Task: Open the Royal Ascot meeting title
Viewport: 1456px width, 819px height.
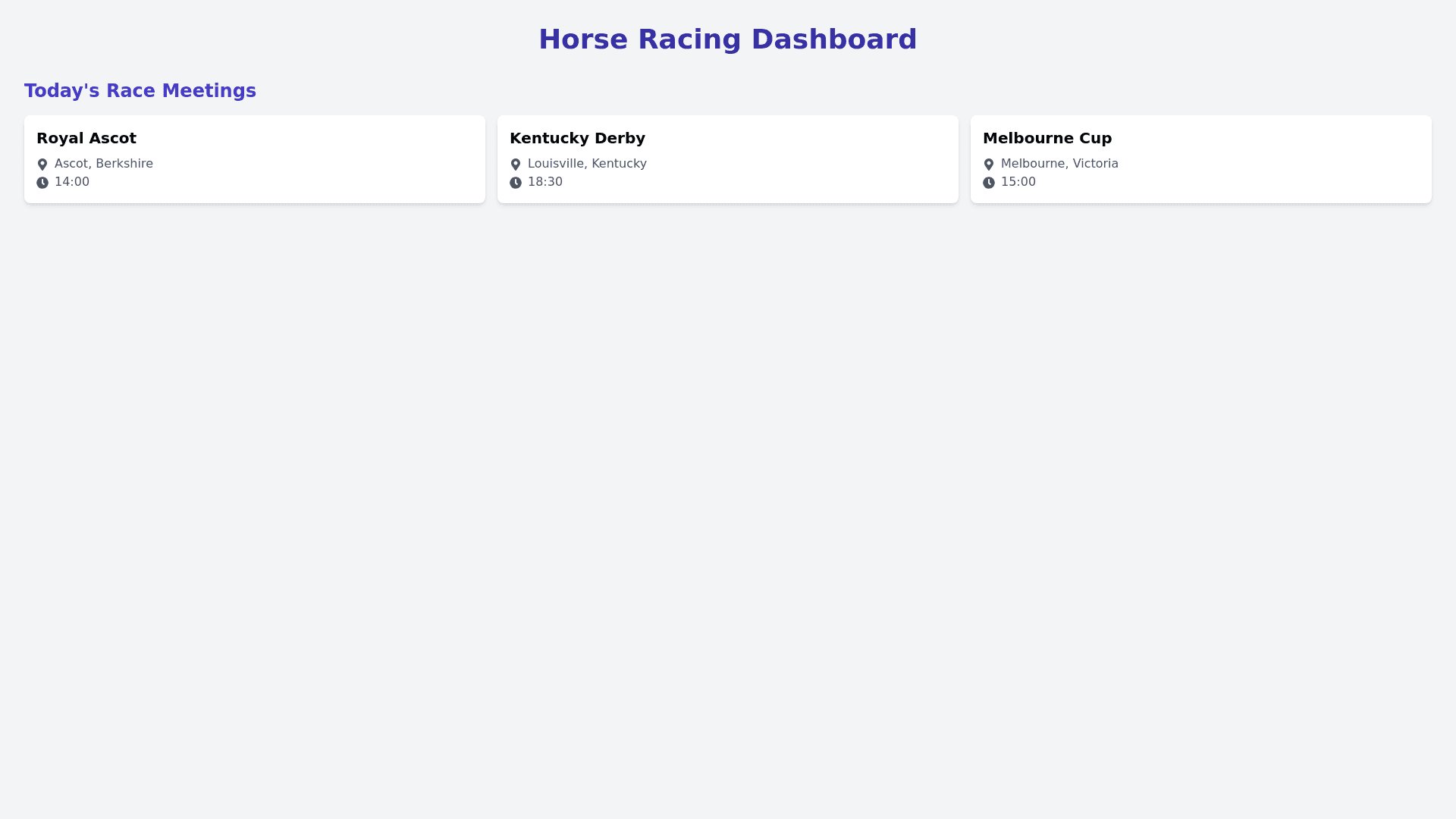Action: click(x=86, y=138)
